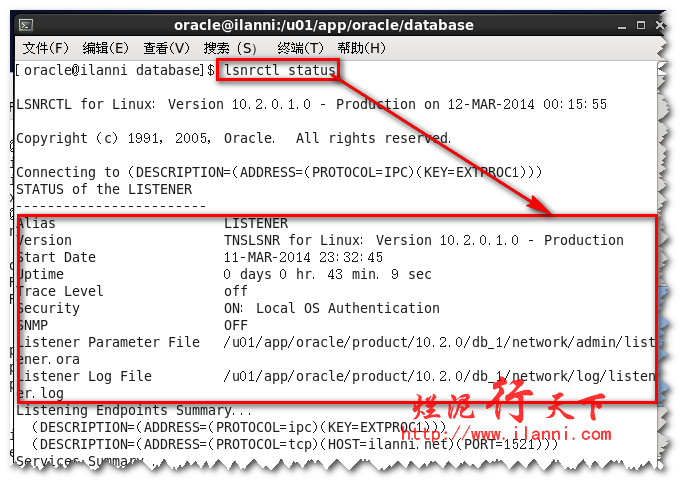The height and width of the screenshot is (487, 686).
Task: Open the 搜索(S) menu
Action: tap(229, 48)
